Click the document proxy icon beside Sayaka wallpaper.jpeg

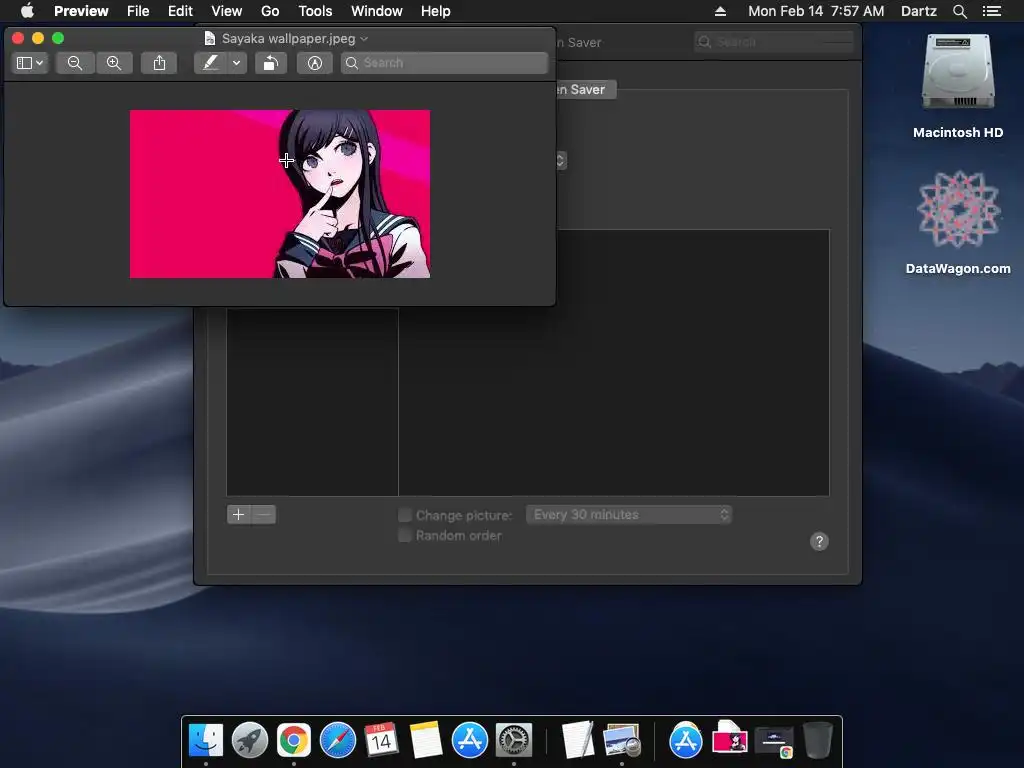210,39
